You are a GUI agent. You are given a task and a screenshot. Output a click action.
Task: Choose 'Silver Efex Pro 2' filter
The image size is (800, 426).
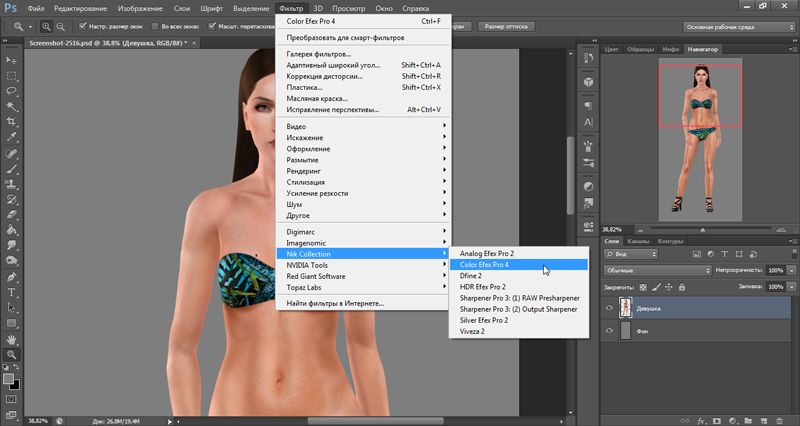pos(518,320)
